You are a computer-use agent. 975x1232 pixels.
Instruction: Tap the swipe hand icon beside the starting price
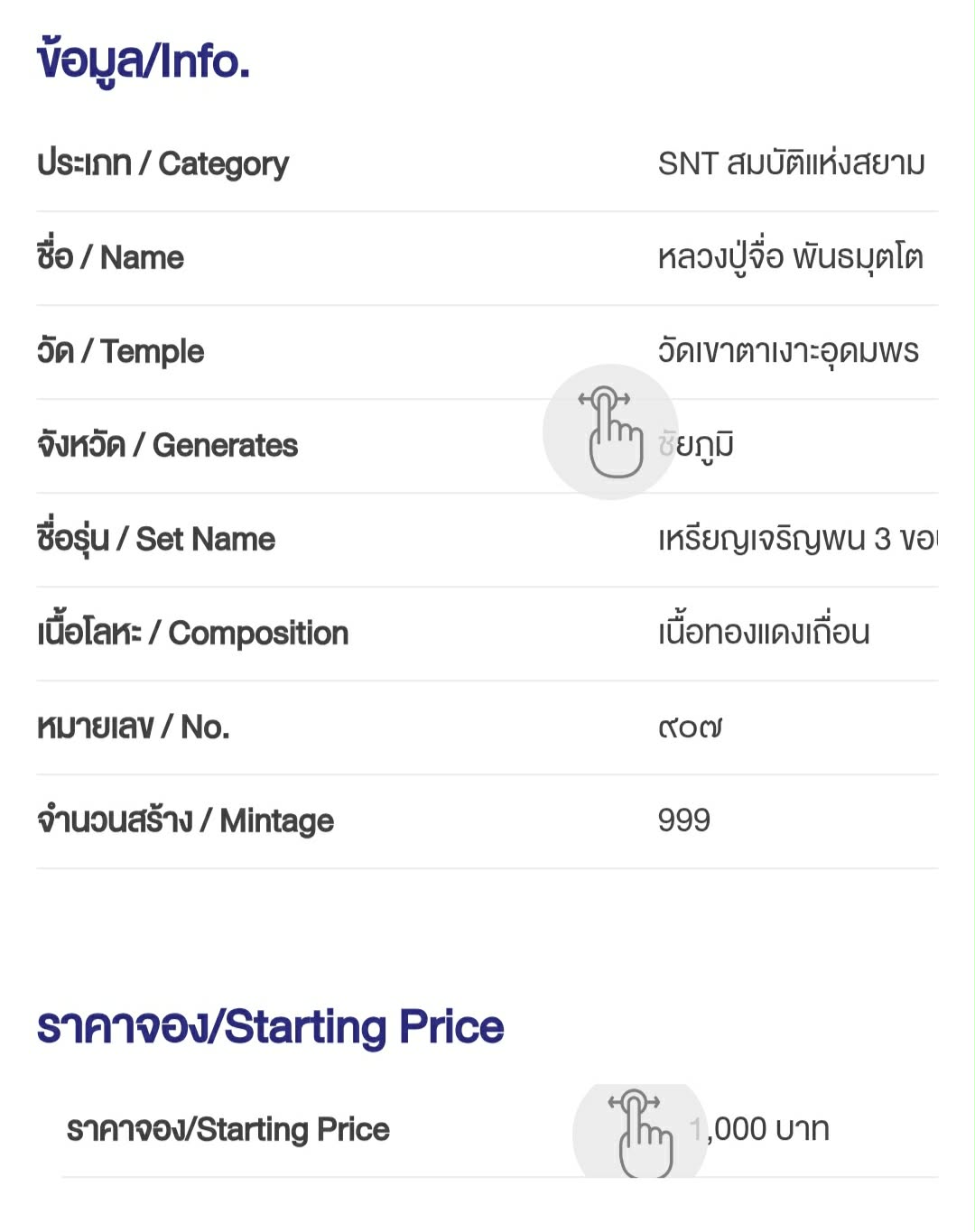[640, 1132]
